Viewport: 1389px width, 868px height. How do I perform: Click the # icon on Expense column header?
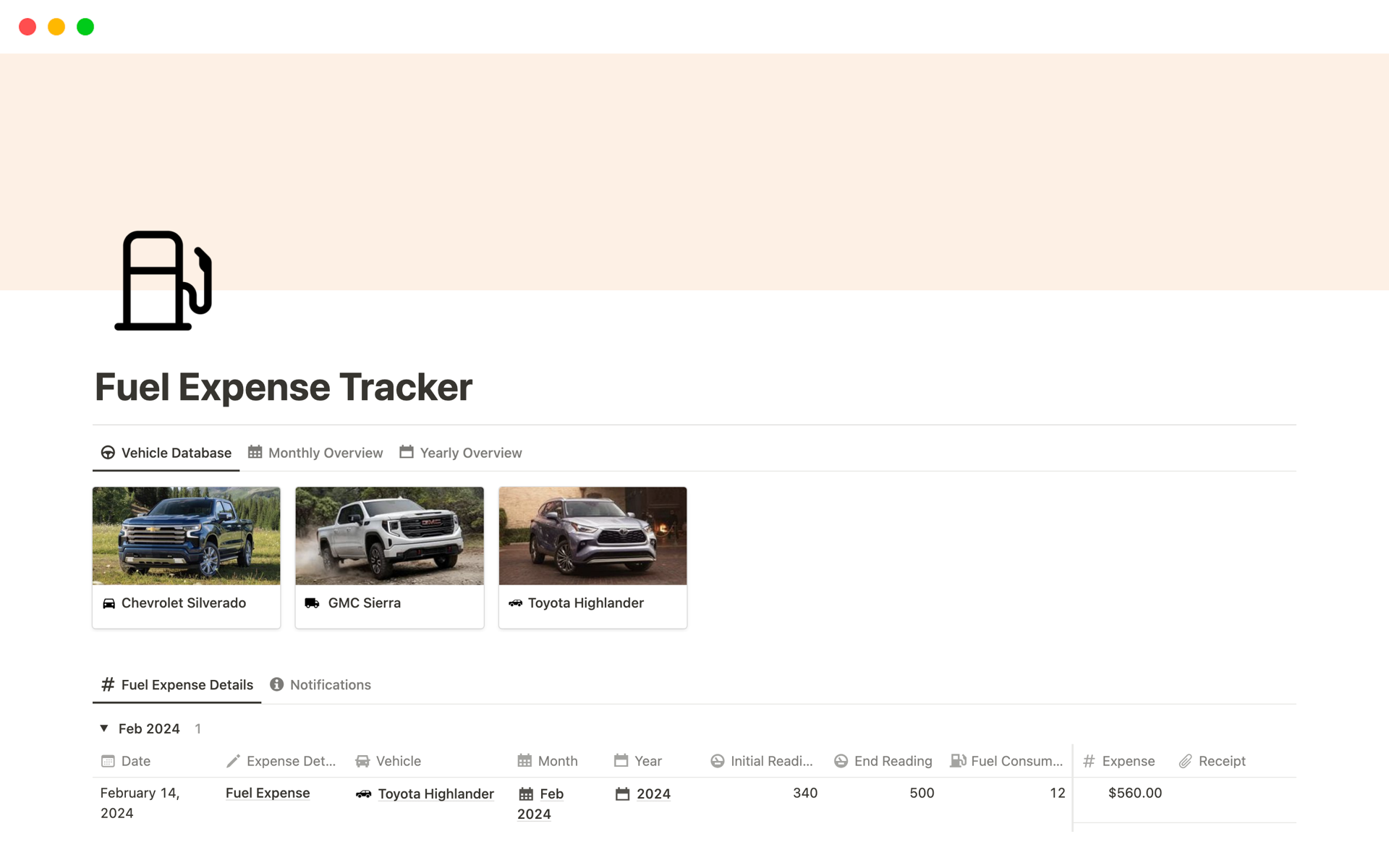(x=1089, y=761)
